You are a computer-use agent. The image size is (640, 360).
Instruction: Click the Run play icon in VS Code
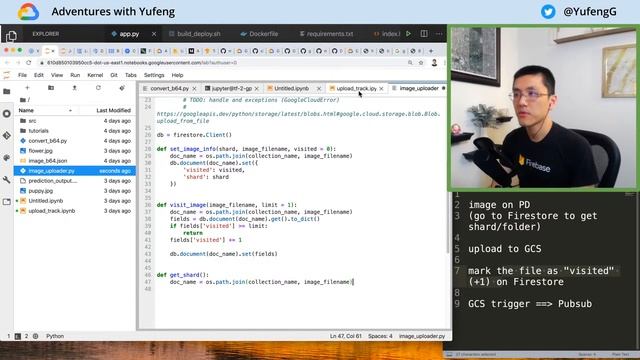click(408, 34)
